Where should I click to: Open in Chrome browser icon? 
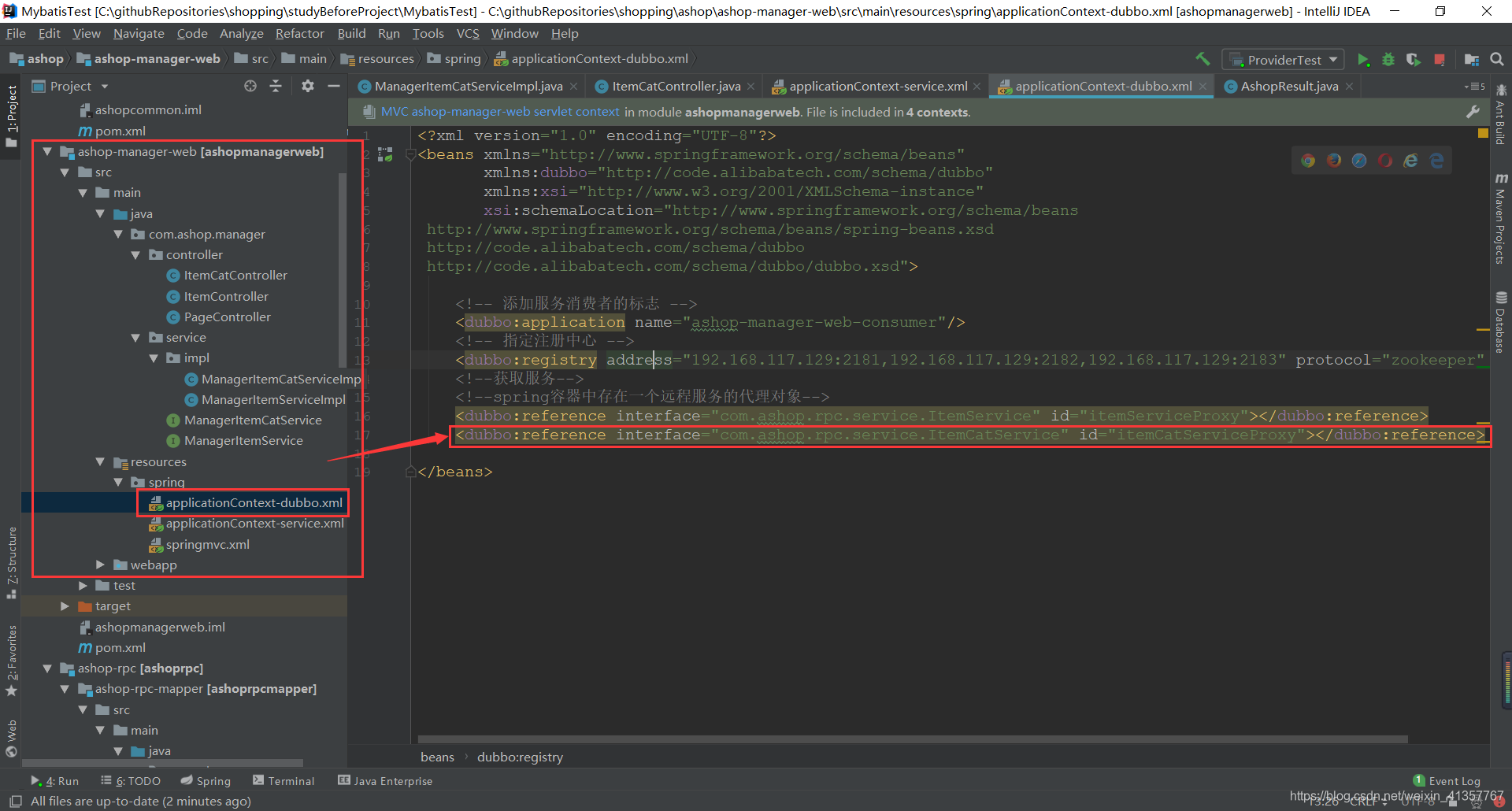pos(1308,161)
